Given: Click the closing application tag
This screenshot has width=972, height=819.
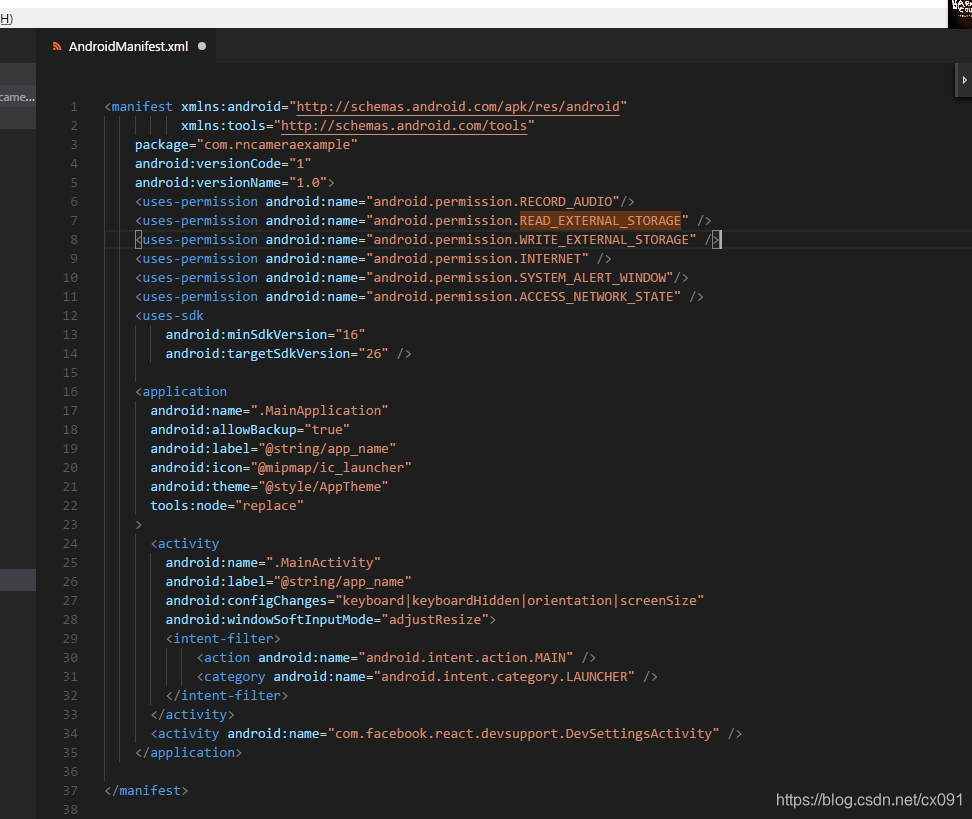Looking at the screenshot, I should [x=188, y=753].
